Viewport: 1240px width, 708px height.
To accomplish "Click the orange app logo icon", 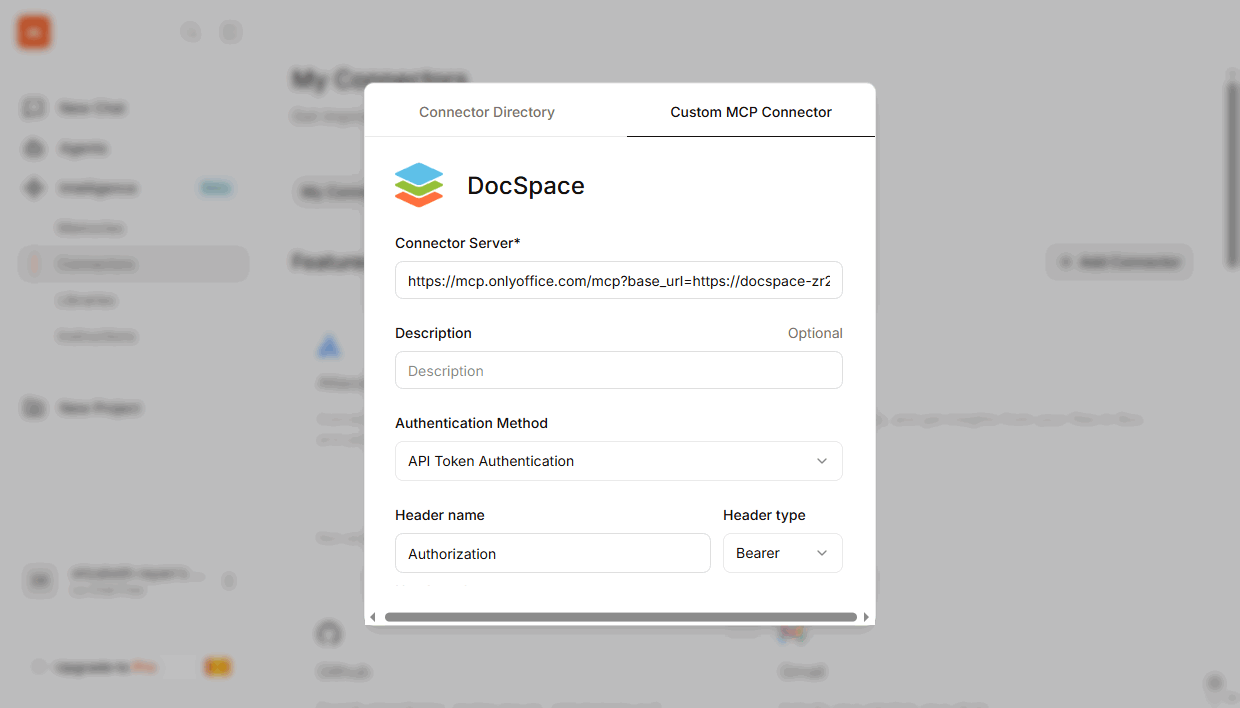I will click(x=33, y=31).
